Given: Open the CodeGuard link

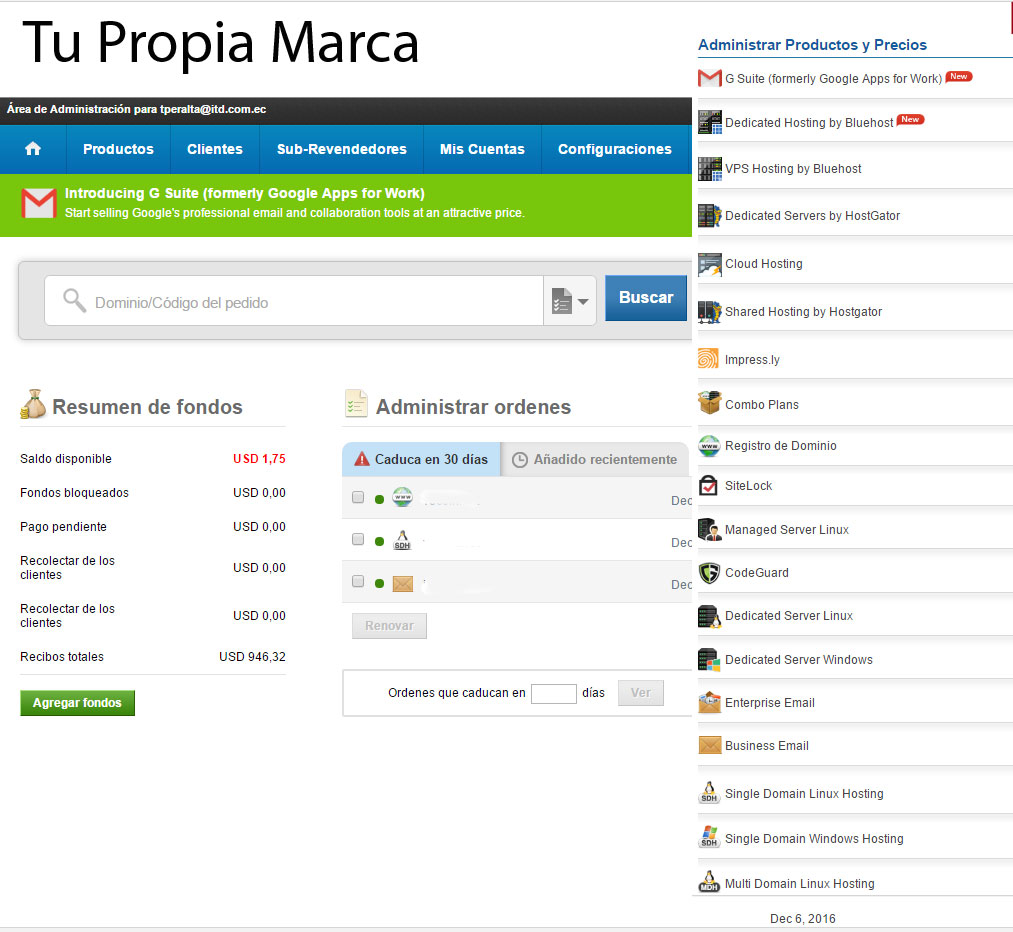Looking at the screenshot, I should coord(757,573).
